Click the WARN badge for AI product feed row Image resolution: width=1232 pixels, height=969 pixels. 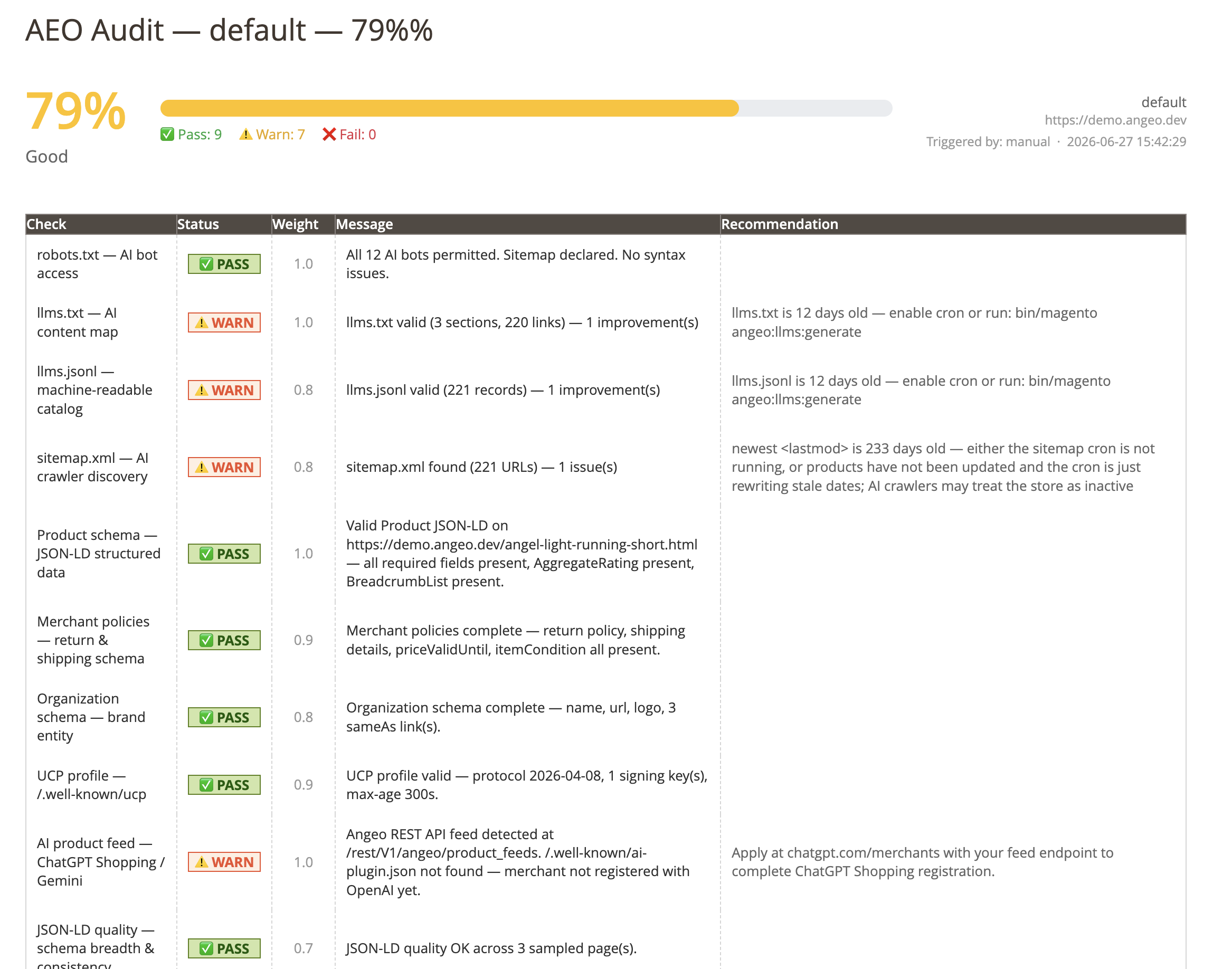click(224, 862)
